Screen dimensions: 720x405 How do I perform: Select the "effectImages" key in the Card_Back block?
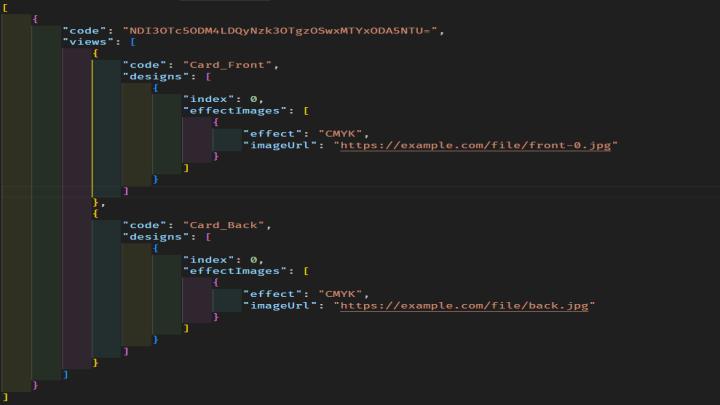235,271
